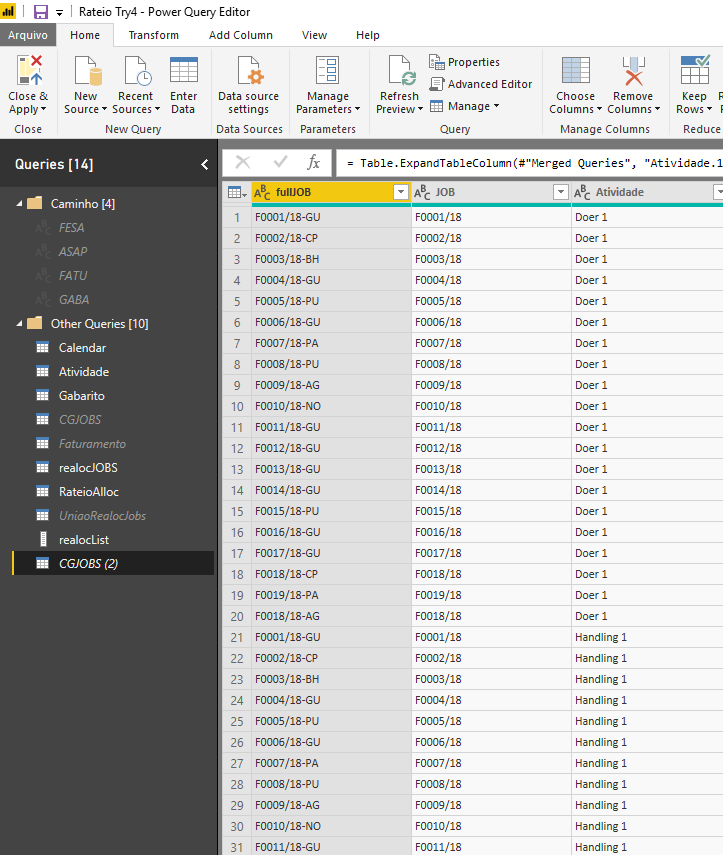Collapse the Other Queries [10] folder
The image size is (723, 855).
(x=20, y=323)
